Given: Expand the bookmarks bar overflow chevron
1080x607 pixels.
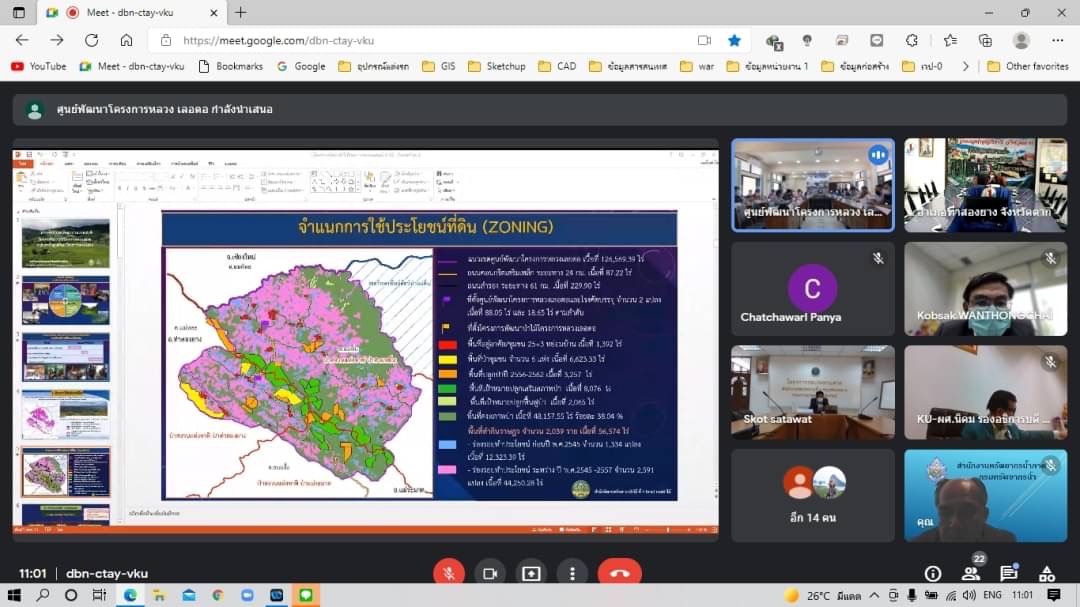Looking at the screenshot, I should tap(965, 66).
